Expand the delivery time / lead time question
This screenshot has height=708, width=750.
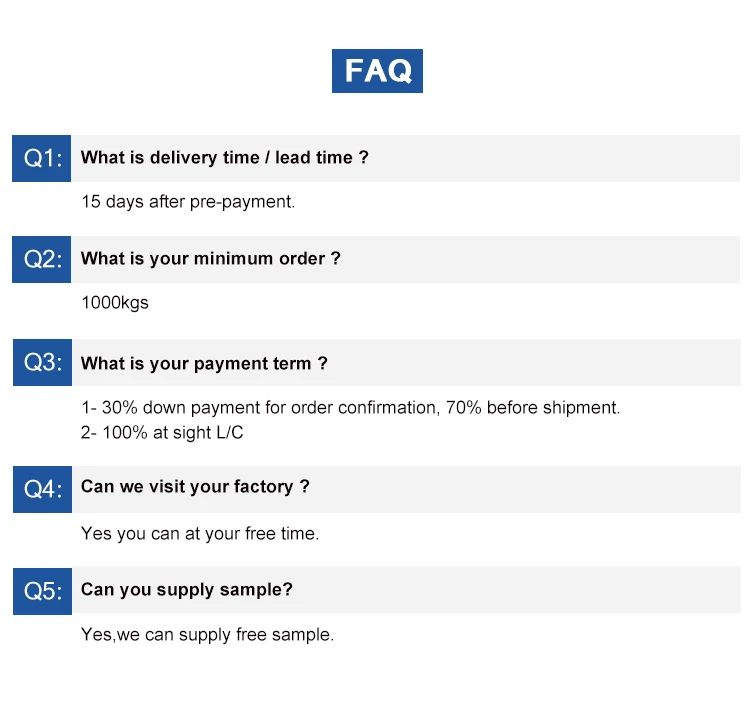click(x=224, y=157)
